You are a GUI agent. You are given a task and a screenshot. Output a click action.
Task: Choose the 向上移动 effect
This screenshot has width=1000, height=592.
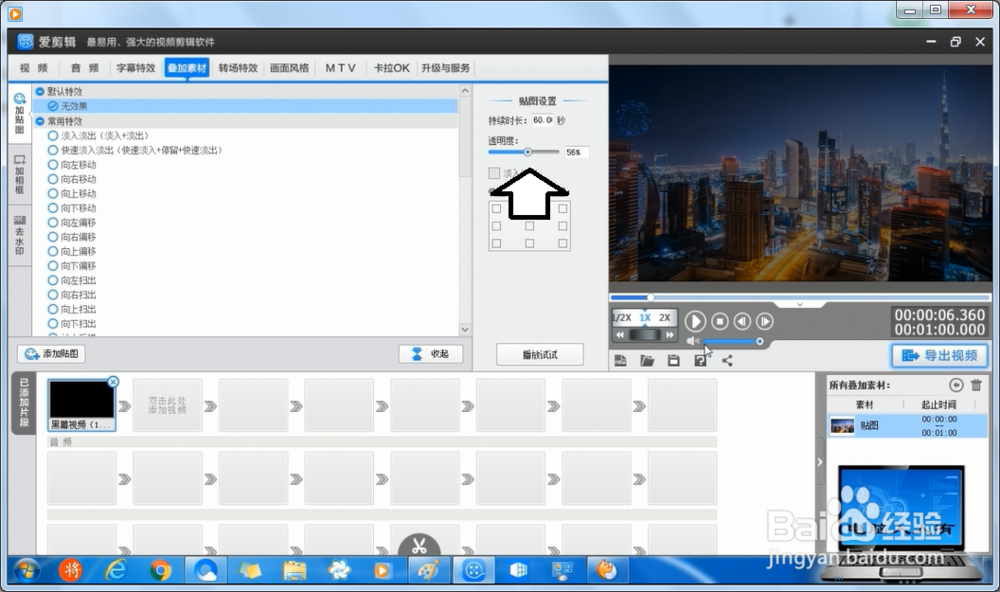pos(72,193)
